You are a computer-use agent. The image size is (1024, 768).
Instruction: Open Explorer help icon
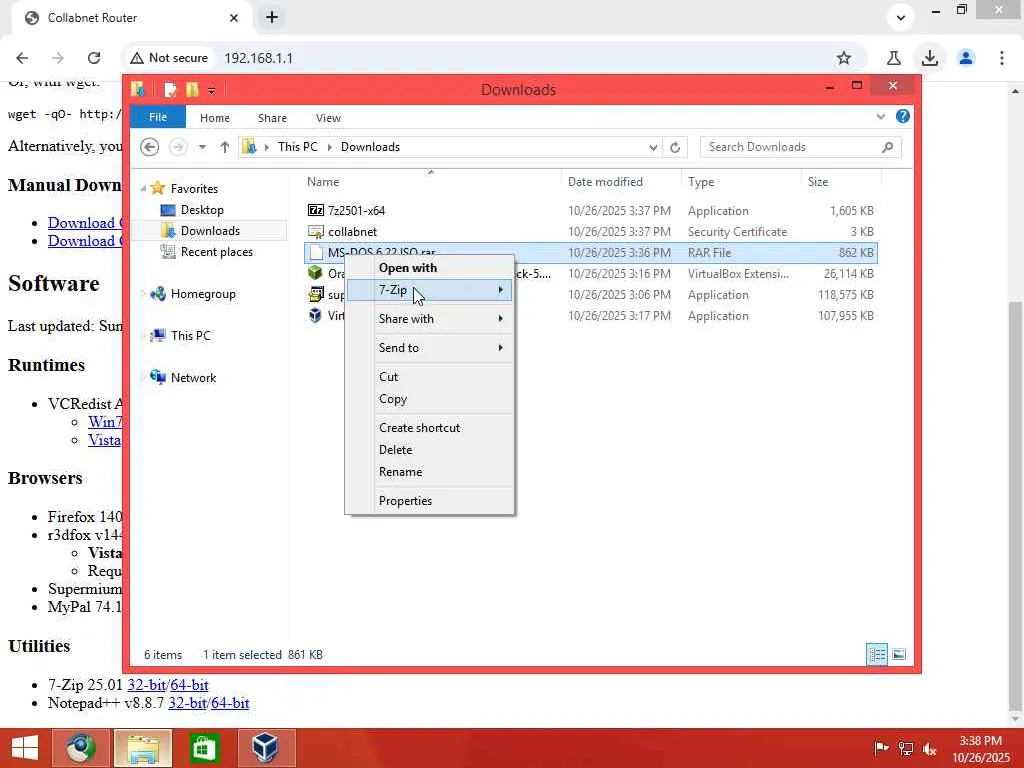pos(903,116)
